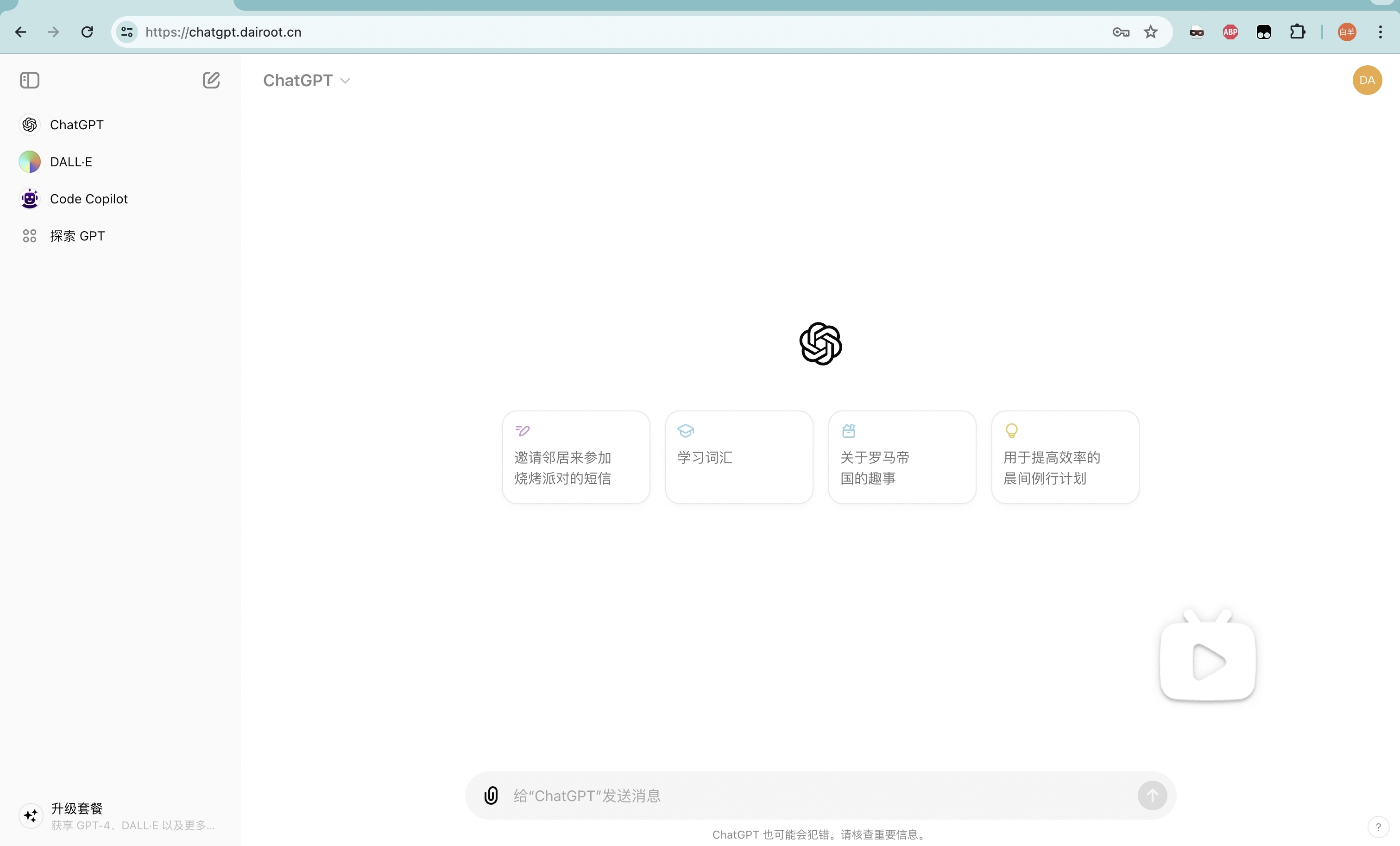
Task: Open the ChatGPT model dropdown
Action: tap(306, 81)
